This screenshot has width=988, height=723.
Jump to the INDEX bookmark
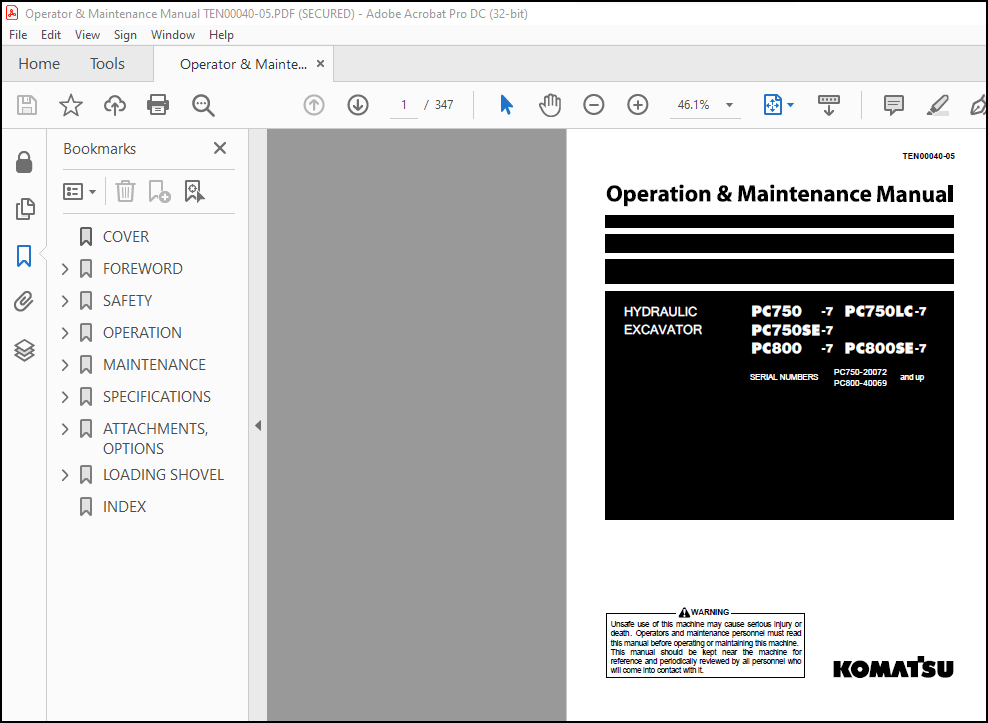point(124,507)
